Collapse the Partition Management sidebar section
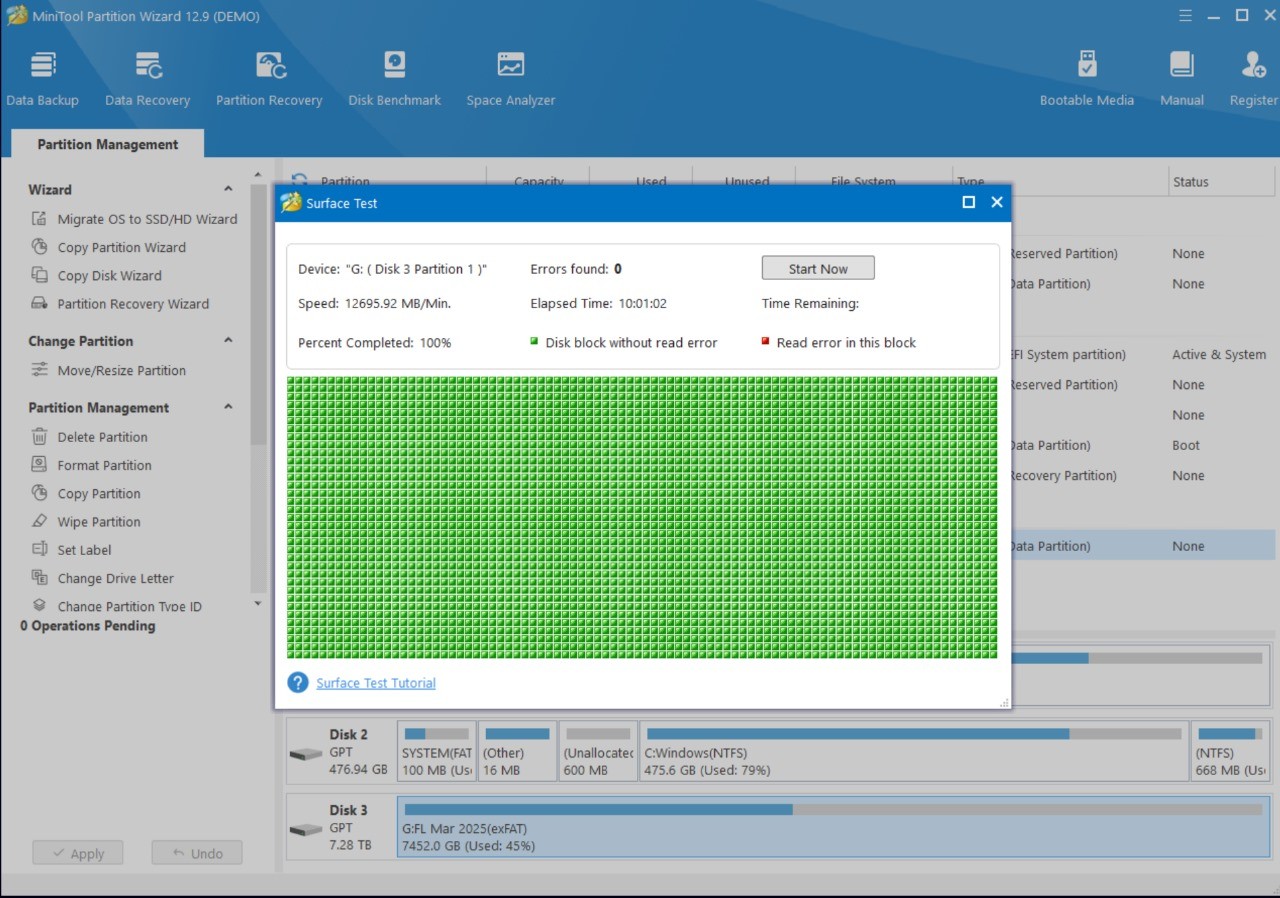Screen dimensions: 1280x898 click(x=228, y=407)
